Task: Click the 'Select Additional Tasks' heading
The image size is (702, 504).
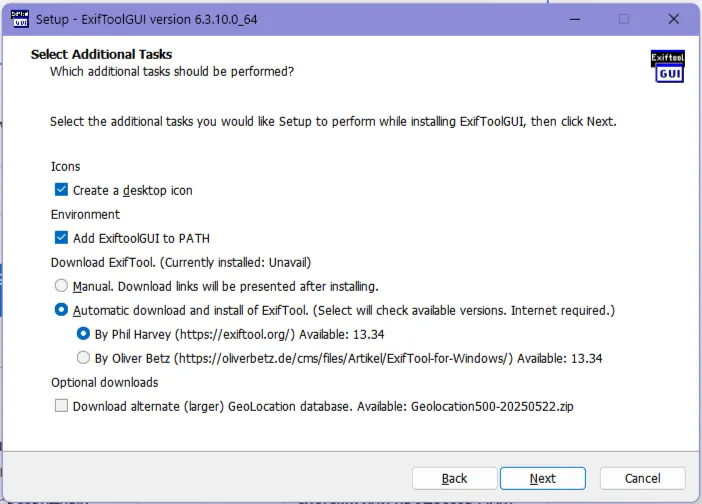Action: pyautogui.click(x=101, y=54)
